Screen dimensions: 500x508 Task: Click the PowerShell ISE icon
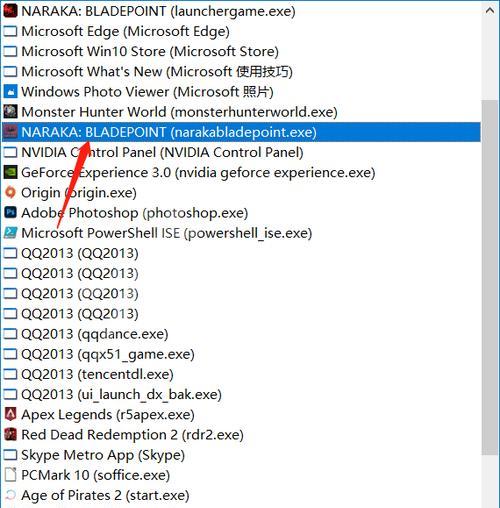tap(10, 233)
